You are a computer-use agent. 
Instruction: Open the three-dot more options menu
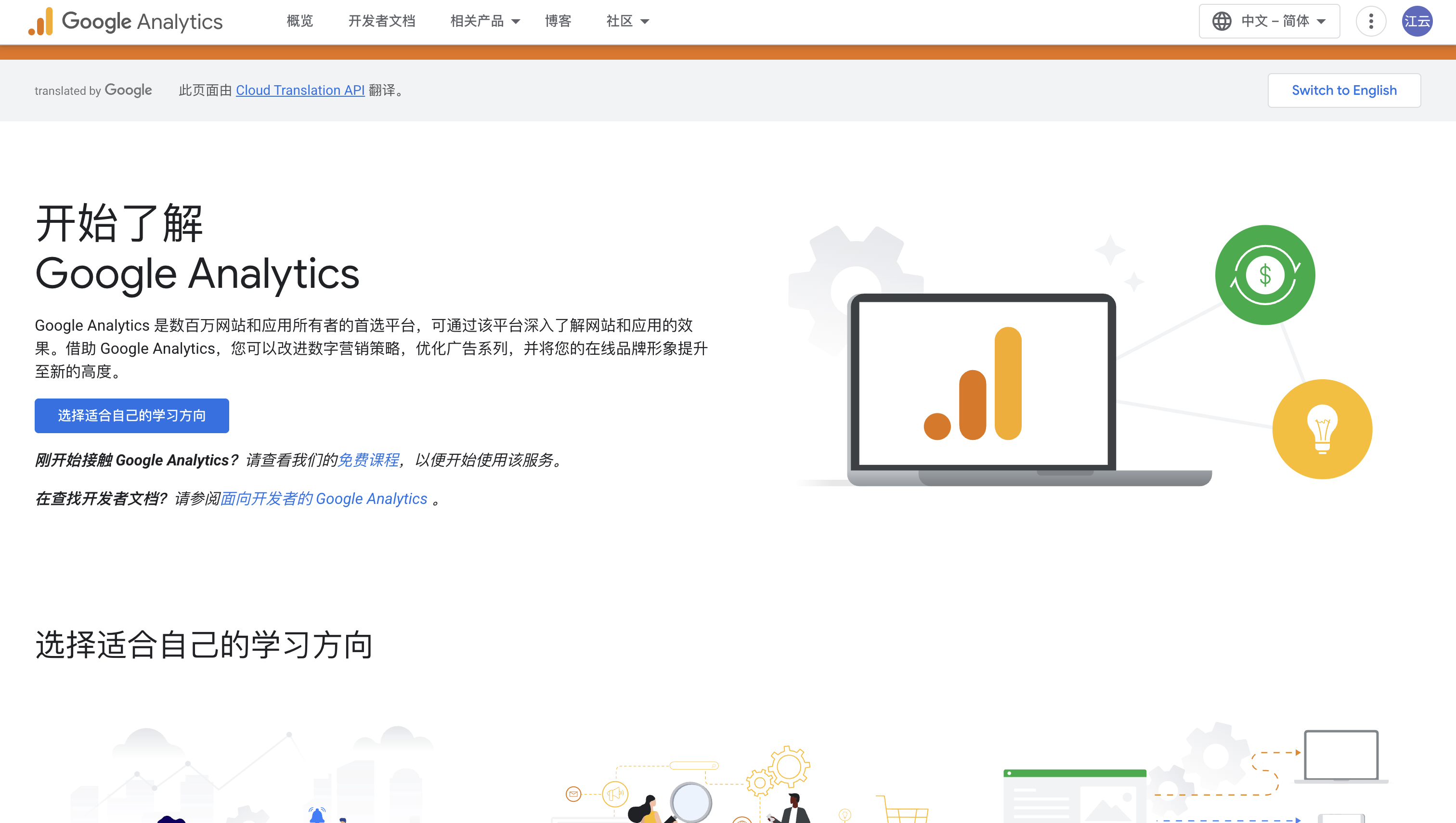pyautogui.click(x=1371, y=22)
